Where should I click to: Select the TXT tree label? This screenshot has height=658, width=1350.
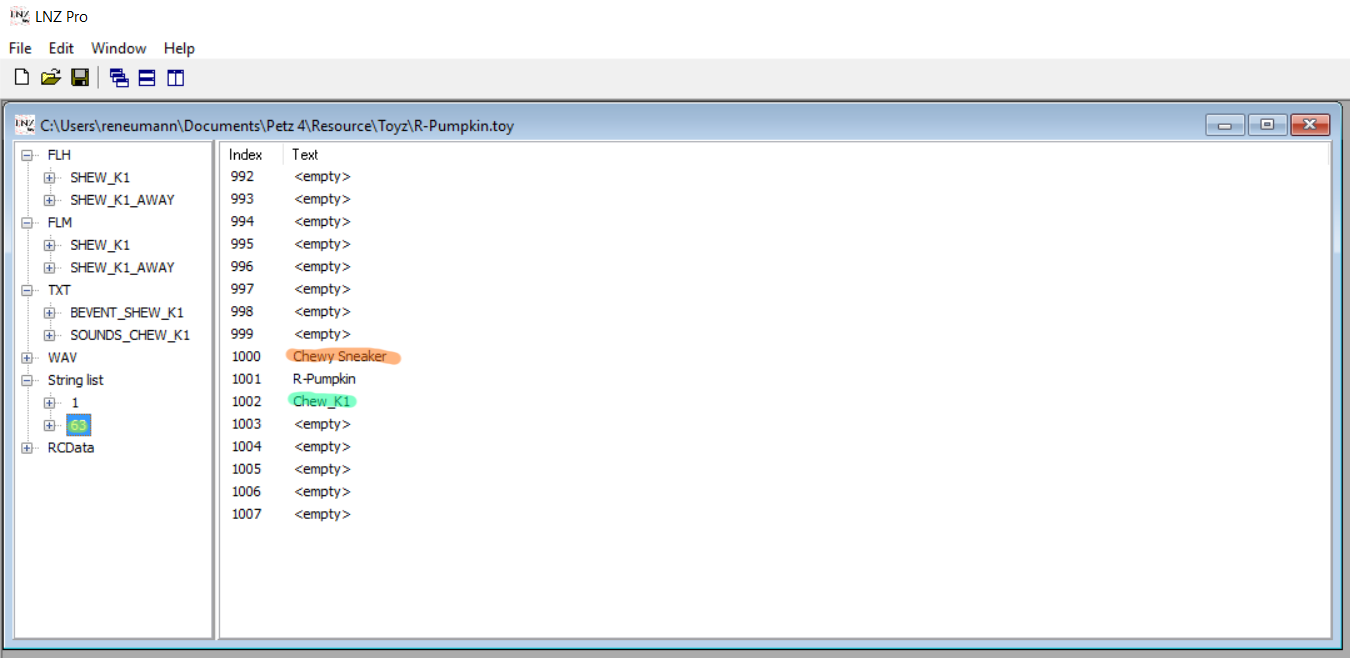59,290
